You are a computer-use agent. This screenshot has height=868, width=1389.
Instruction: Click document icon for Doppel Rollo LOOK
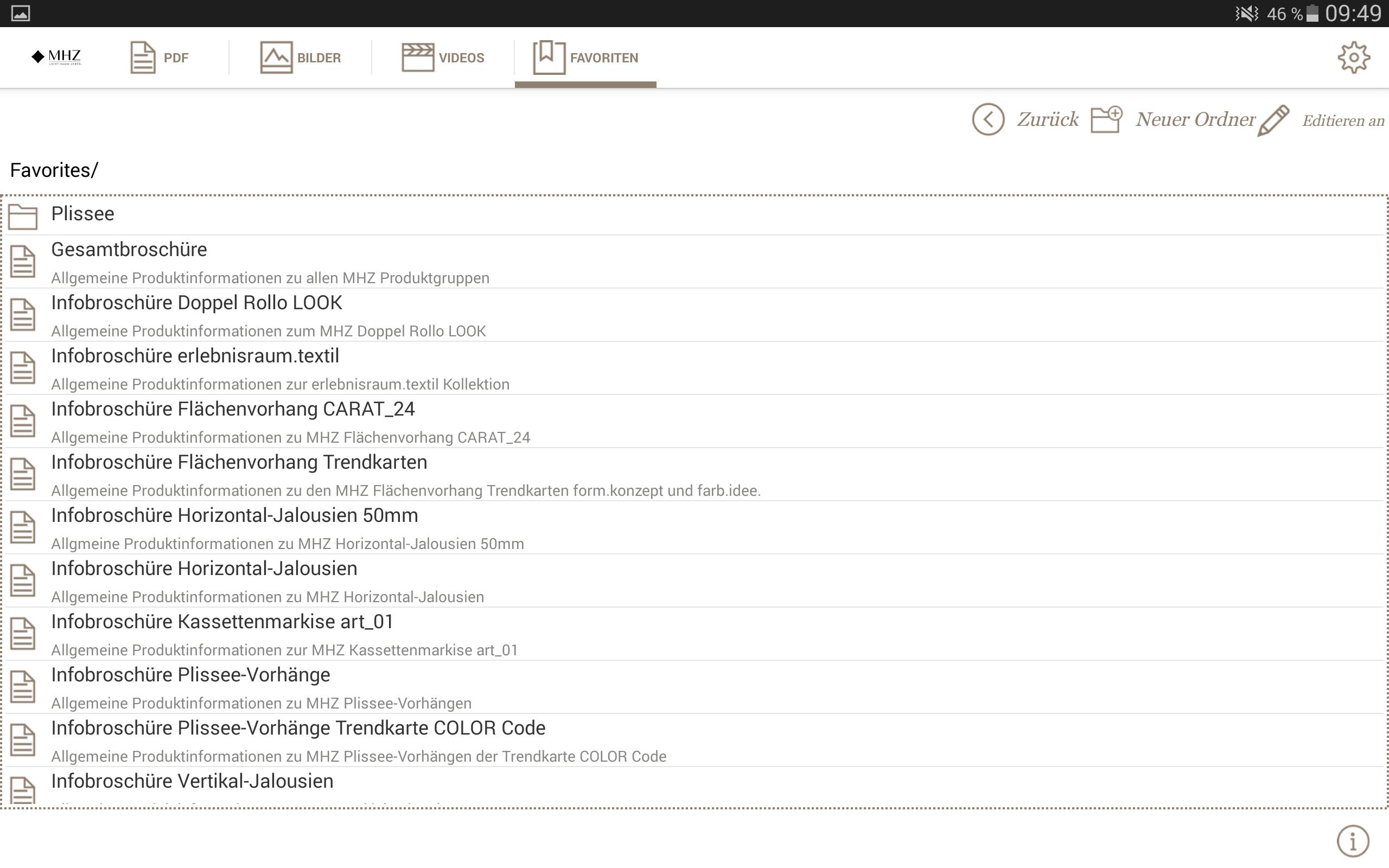(x=23, y=315)
